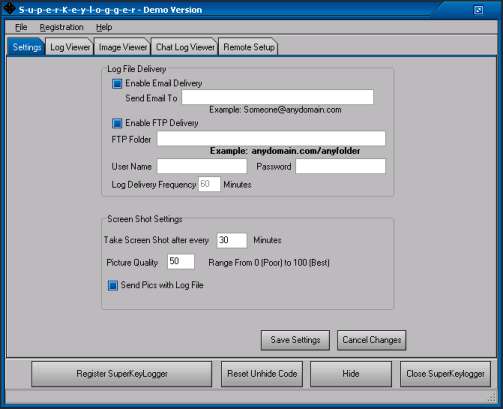
Task: Click the screen shot interval minutes field
Action: (x=232, y=240)
